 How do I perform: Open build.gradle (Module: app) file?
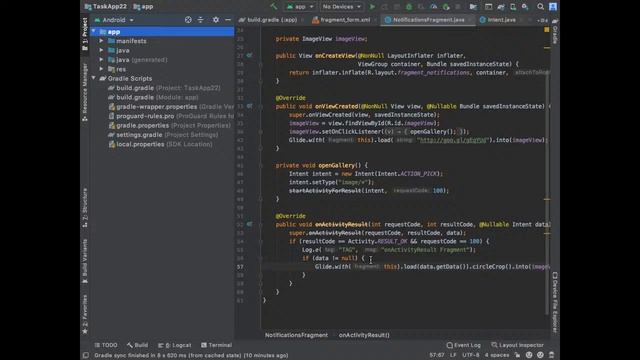coord(153,97)
